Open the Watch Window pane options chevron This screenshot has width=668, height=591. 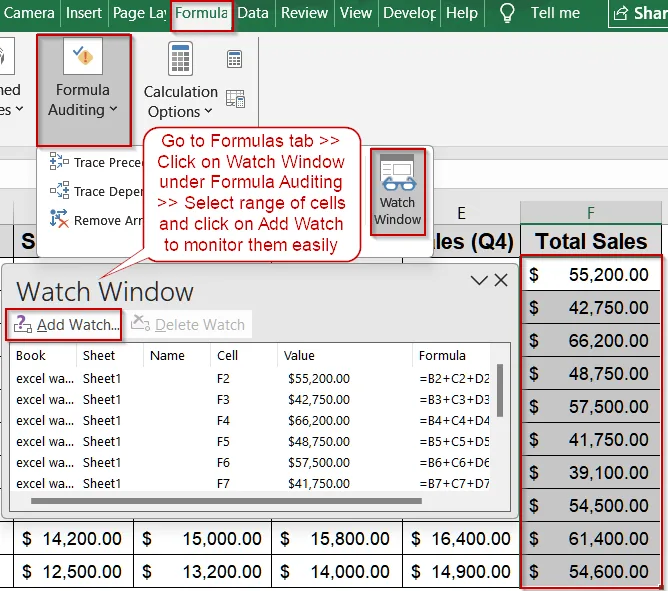click(479, 280)
